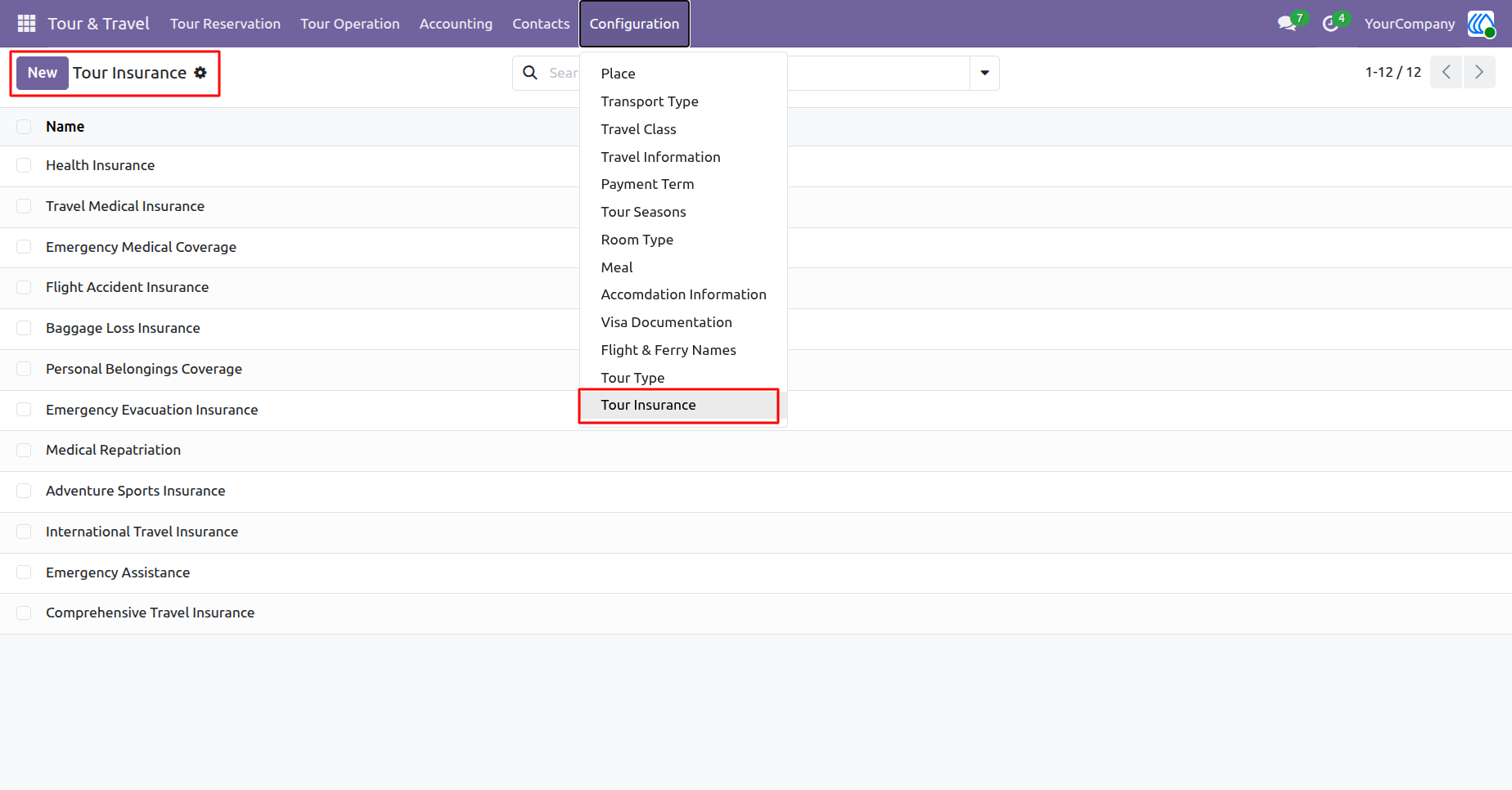Sort by the Name column header
Image resolution: width=1512 pixels, height=790 pixels.
click(65, 127)
